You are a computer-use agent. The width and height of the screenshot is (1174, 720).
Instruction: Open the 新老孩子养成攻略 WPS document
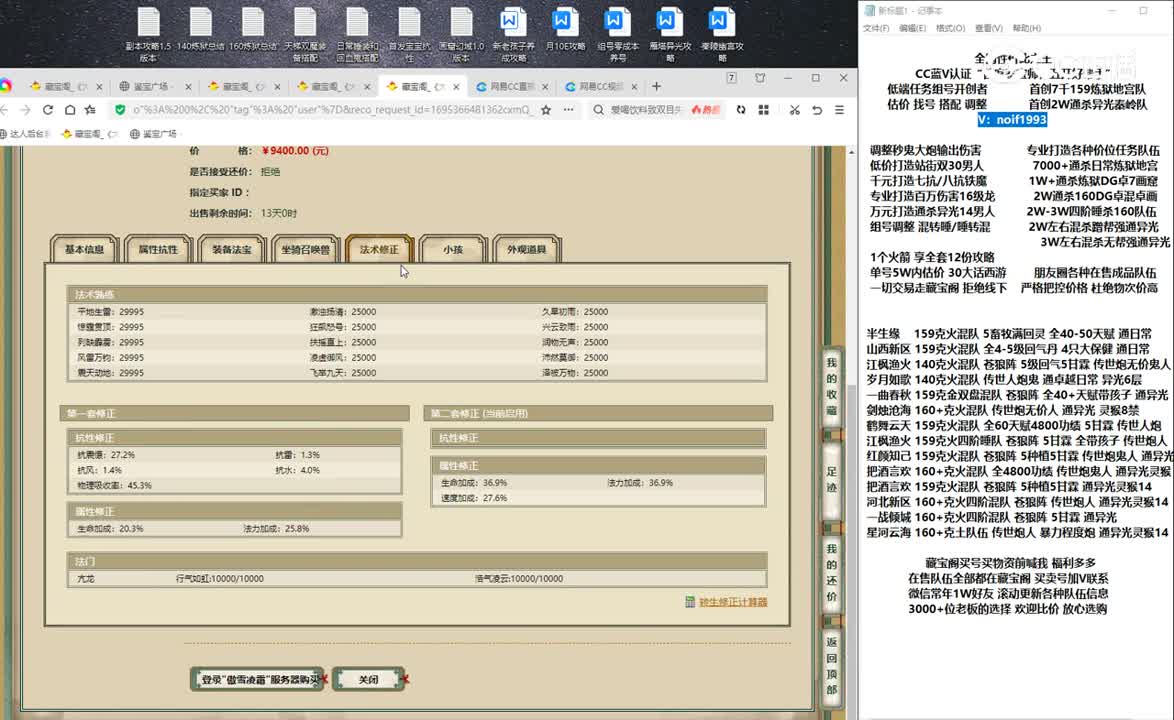[513, 34]
